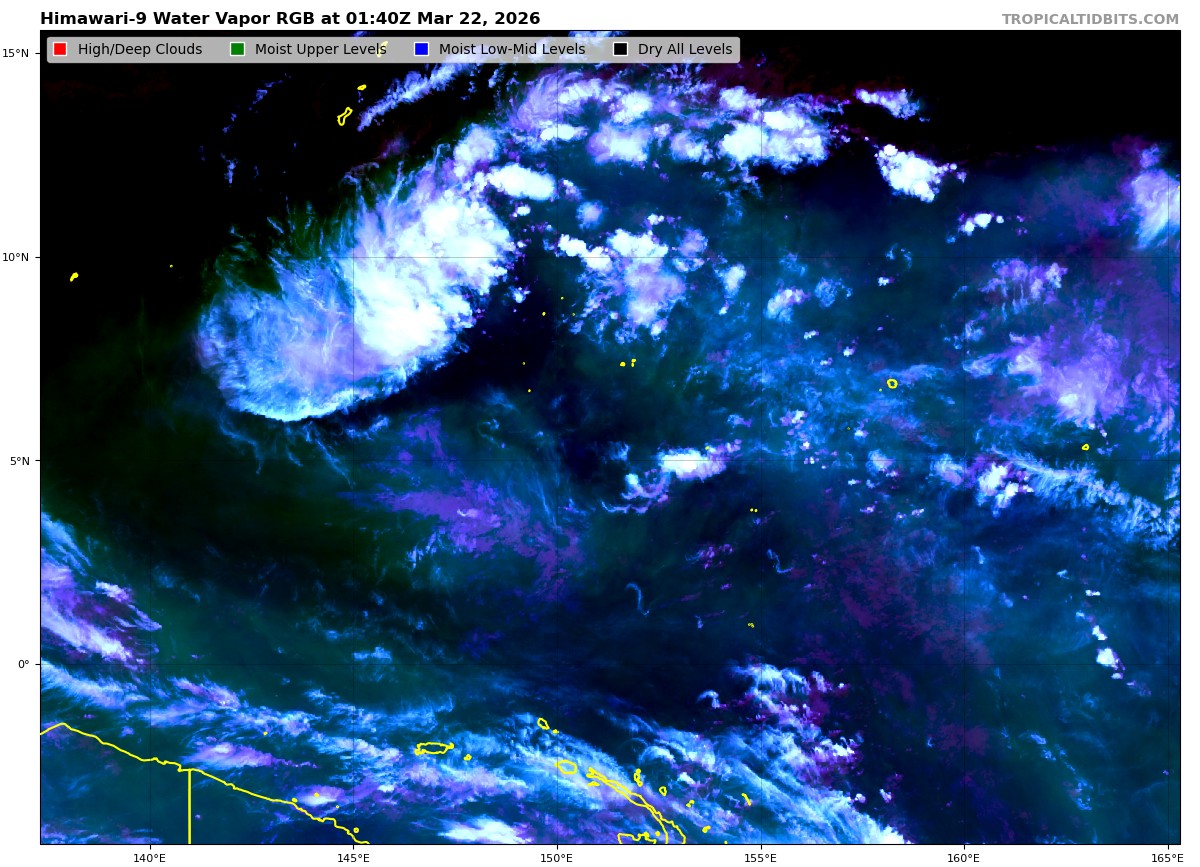Click the 165°E longitude axis label
Viewport: 1200px width, 867px height.
pyautogui.click(x=1166, y=857)
